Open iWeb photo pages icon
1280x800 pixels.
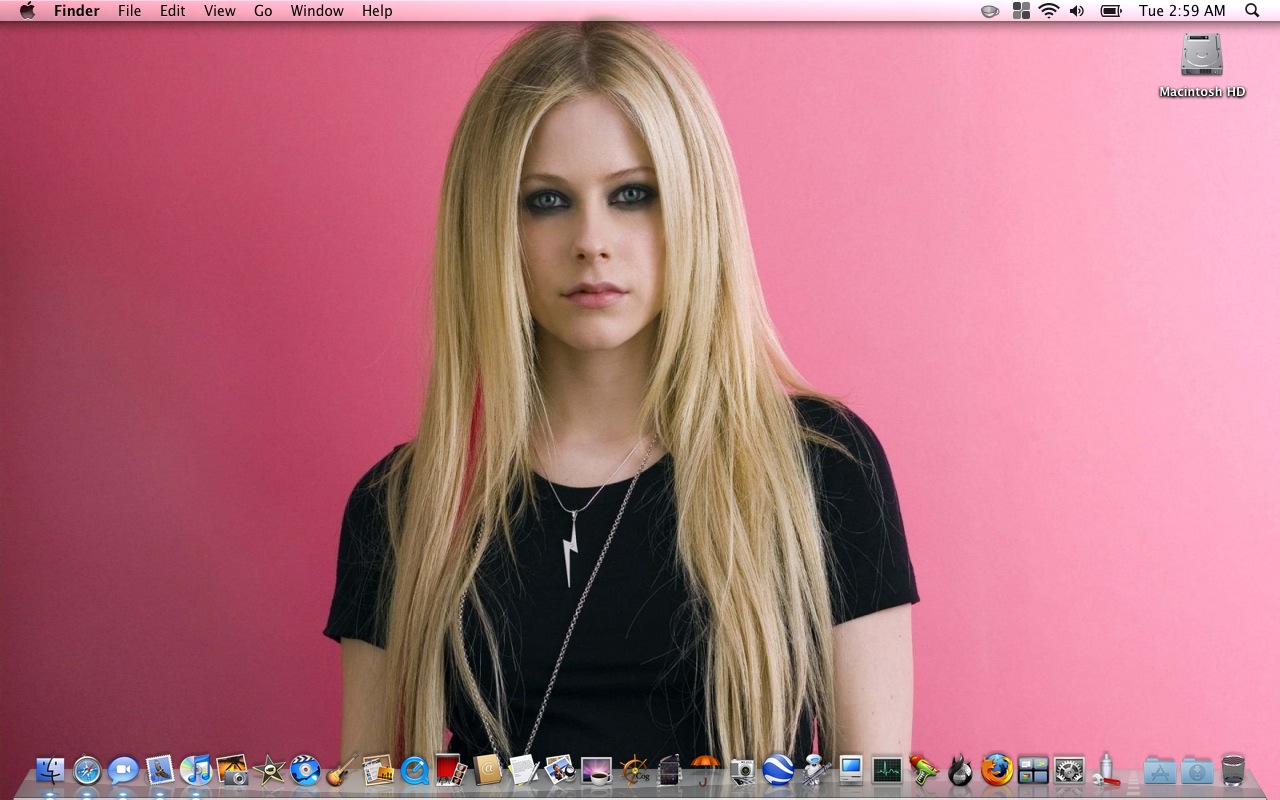coord(378,770)
